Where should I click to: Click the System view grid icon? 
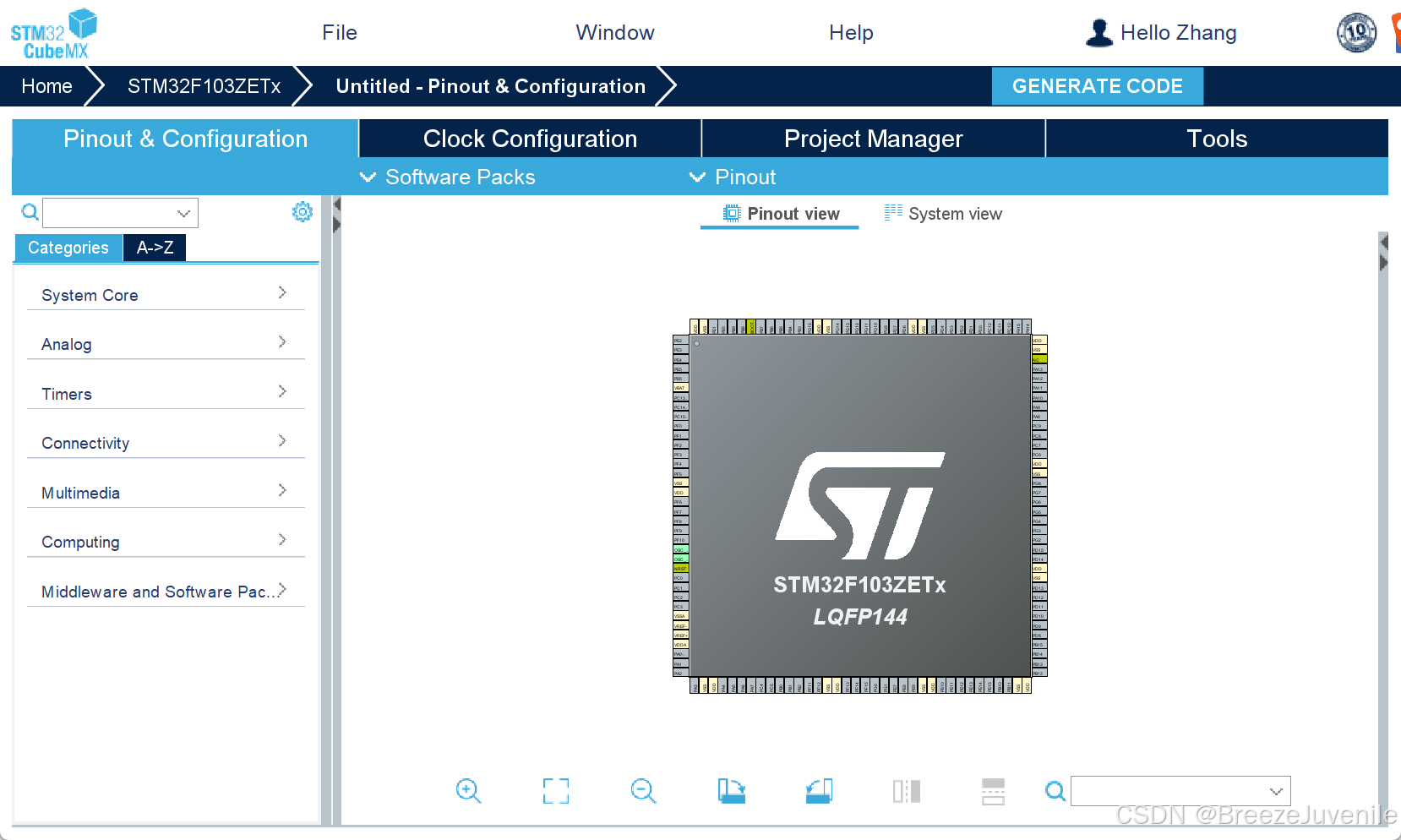[893, 213]
